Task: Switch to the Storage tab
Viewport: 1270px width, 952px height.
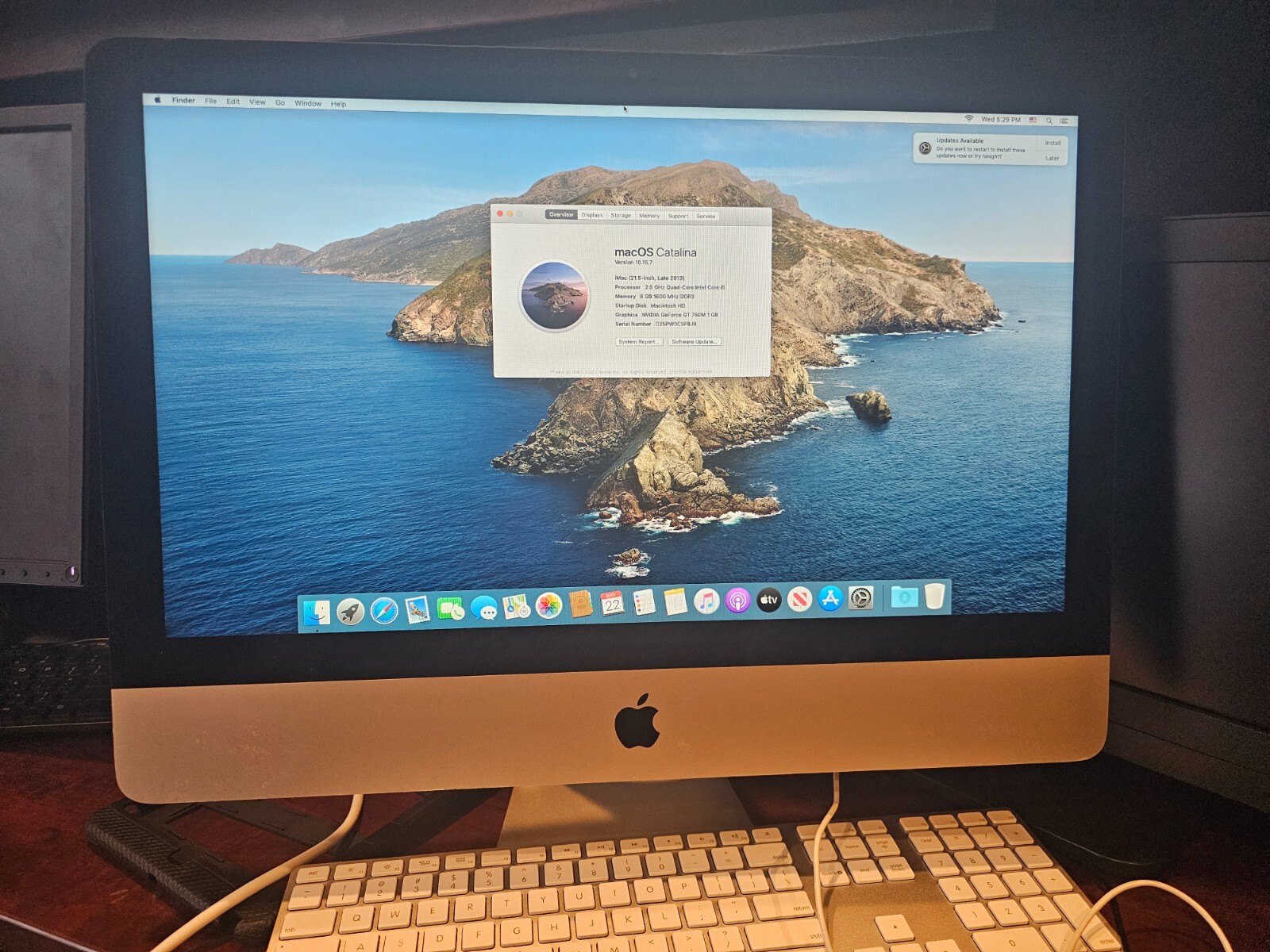Action: (621, 215)
